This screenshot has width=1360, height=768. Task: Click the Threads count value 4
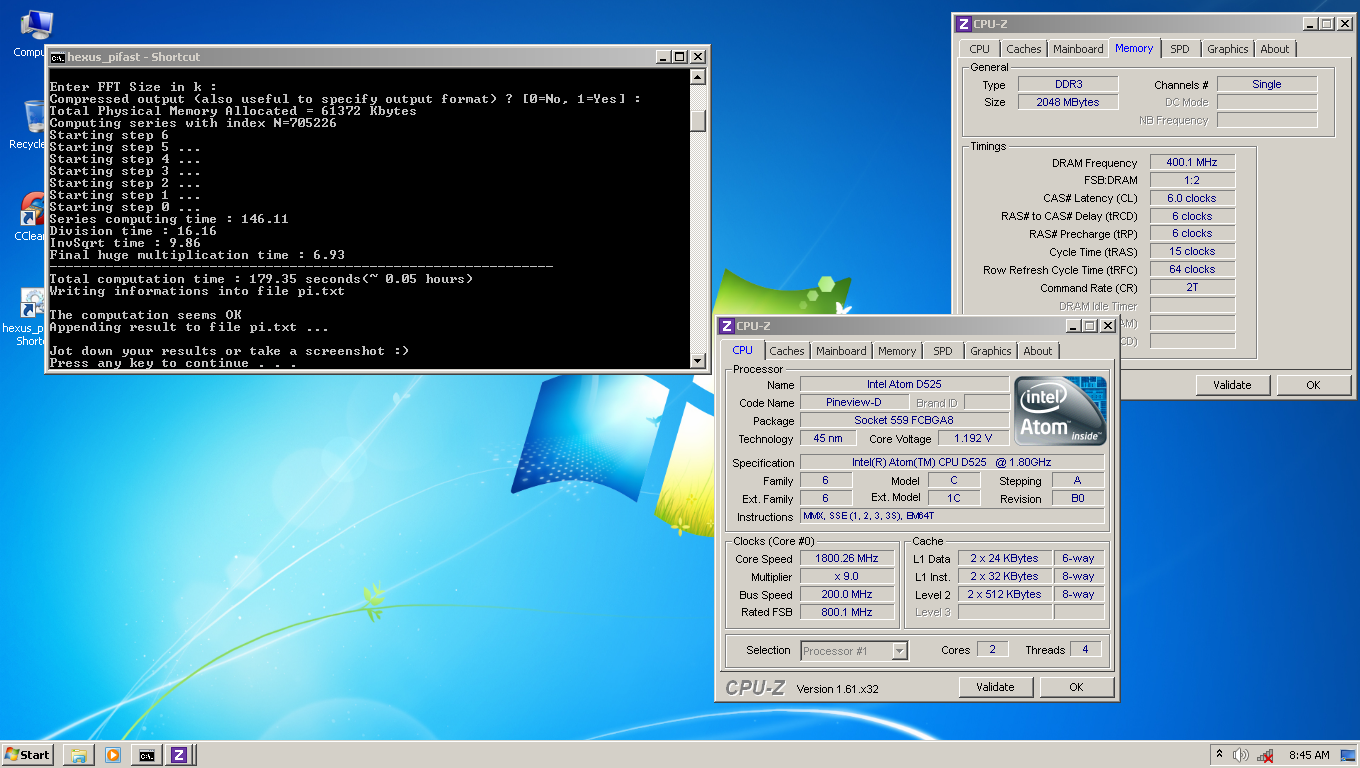(1084, 650)
